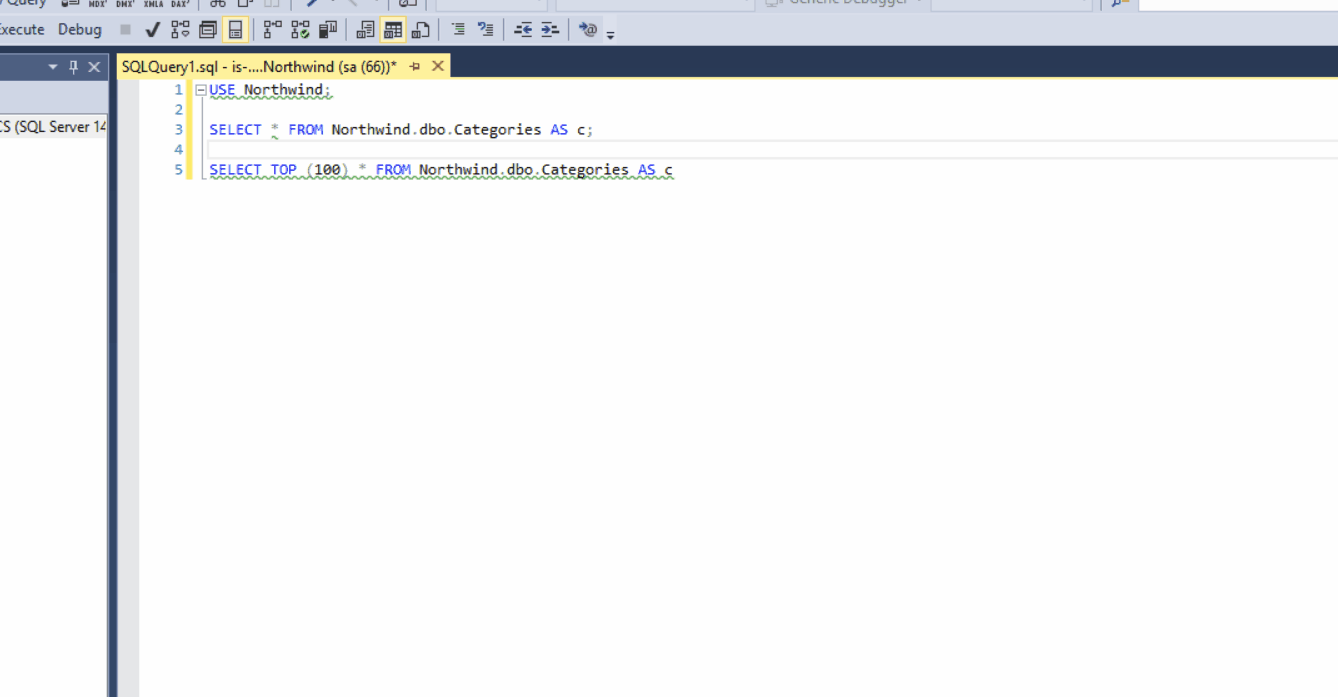Open the toolbar overflow options arrow
The height and width of the screenshot is (697, 1338).
click(610, 34)
